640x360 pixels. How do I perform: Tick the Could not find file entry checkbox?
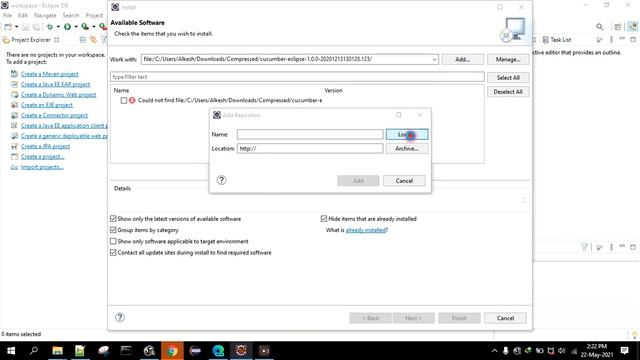pos(124,100)
